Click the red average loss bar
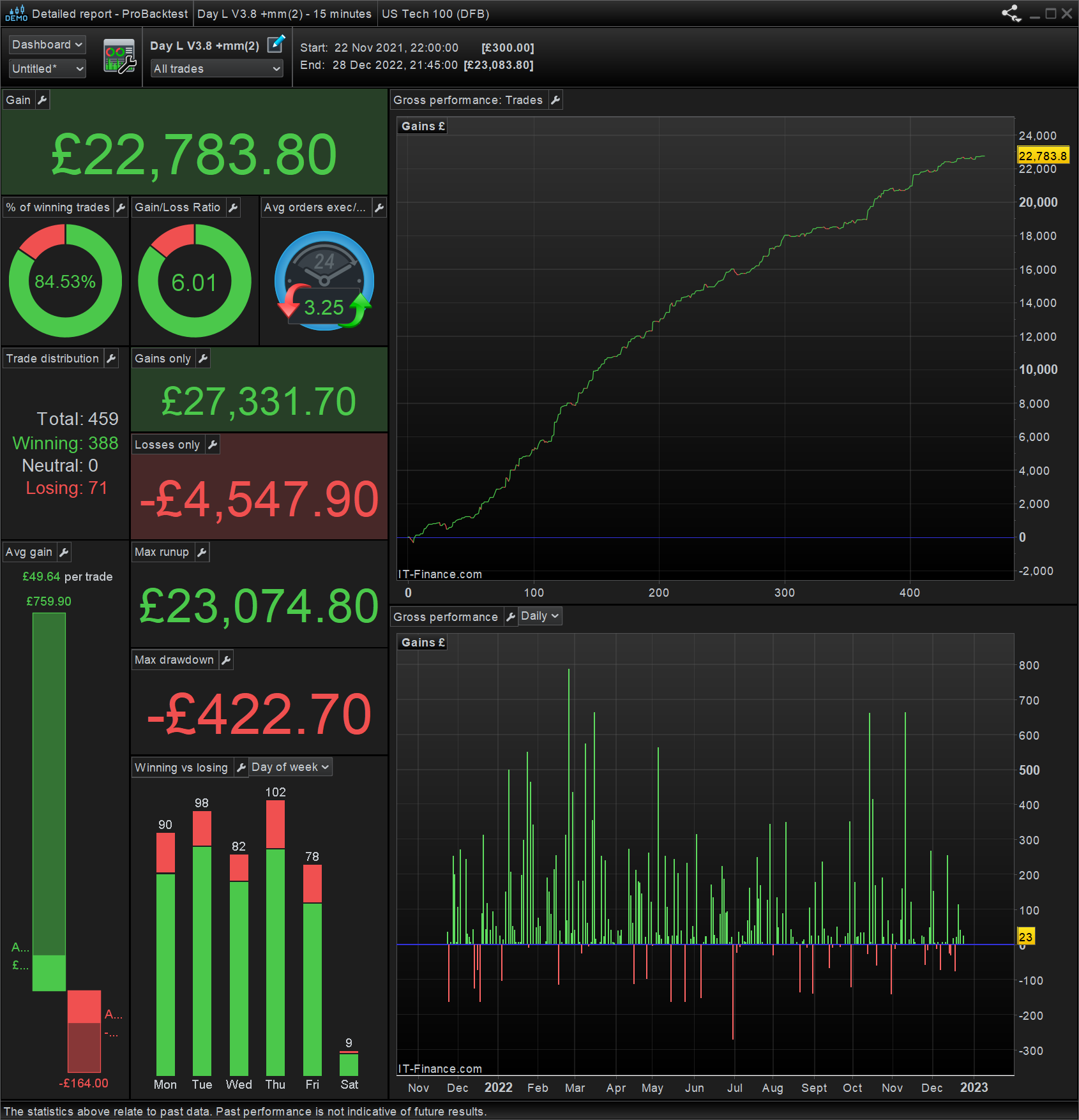Screen dimensions: 1079x1120 84,1031
